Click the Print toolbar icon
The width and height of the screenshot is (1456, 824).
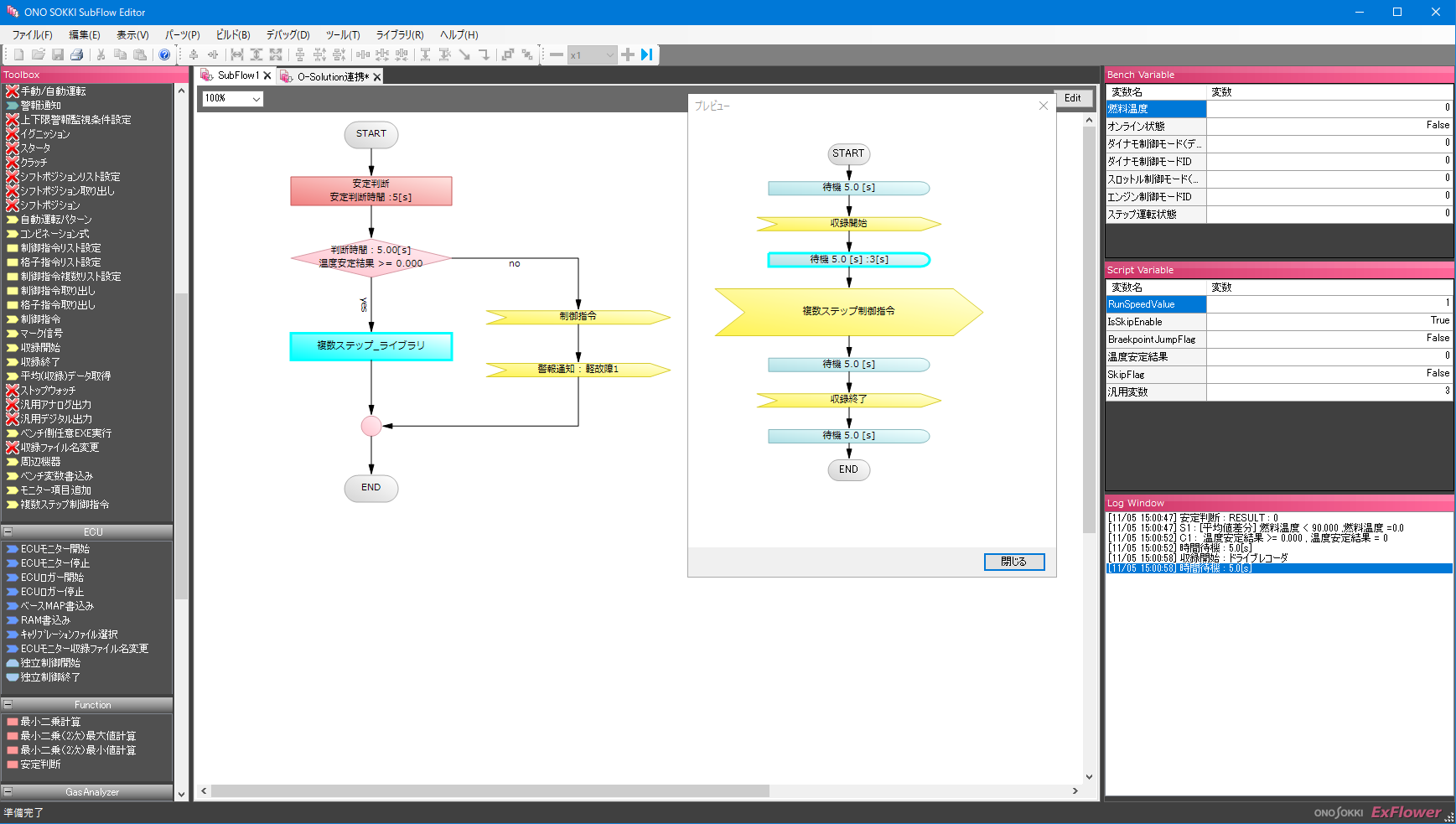pos(77,54)
